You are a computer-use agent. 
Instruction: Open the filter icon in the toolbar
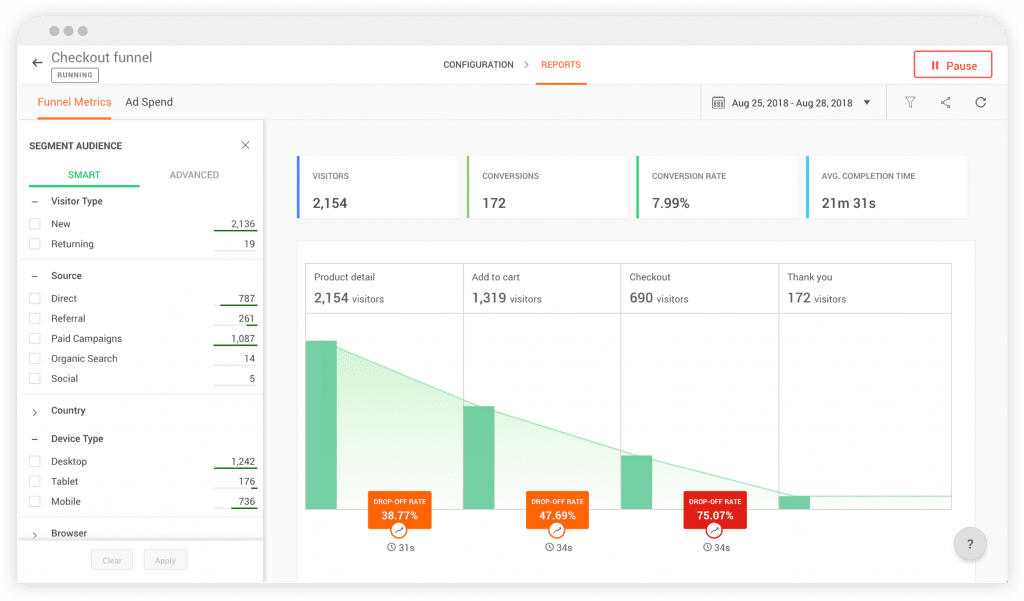pyautogui.click(x=910, y=102)
